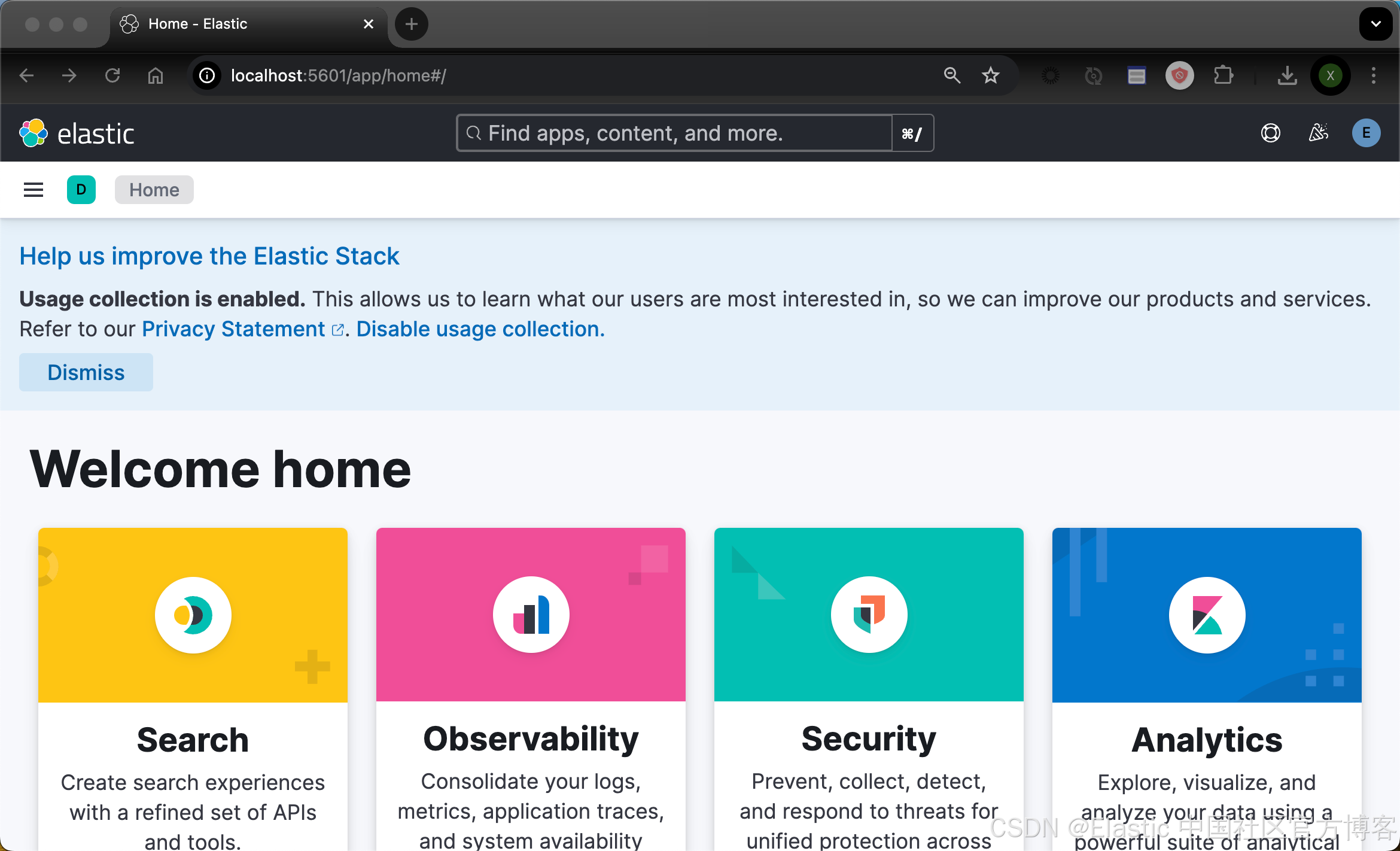Focus the Find apps, content search field
The width and height of the screenshot is (1400, 851).
click(x=675, y=133)
